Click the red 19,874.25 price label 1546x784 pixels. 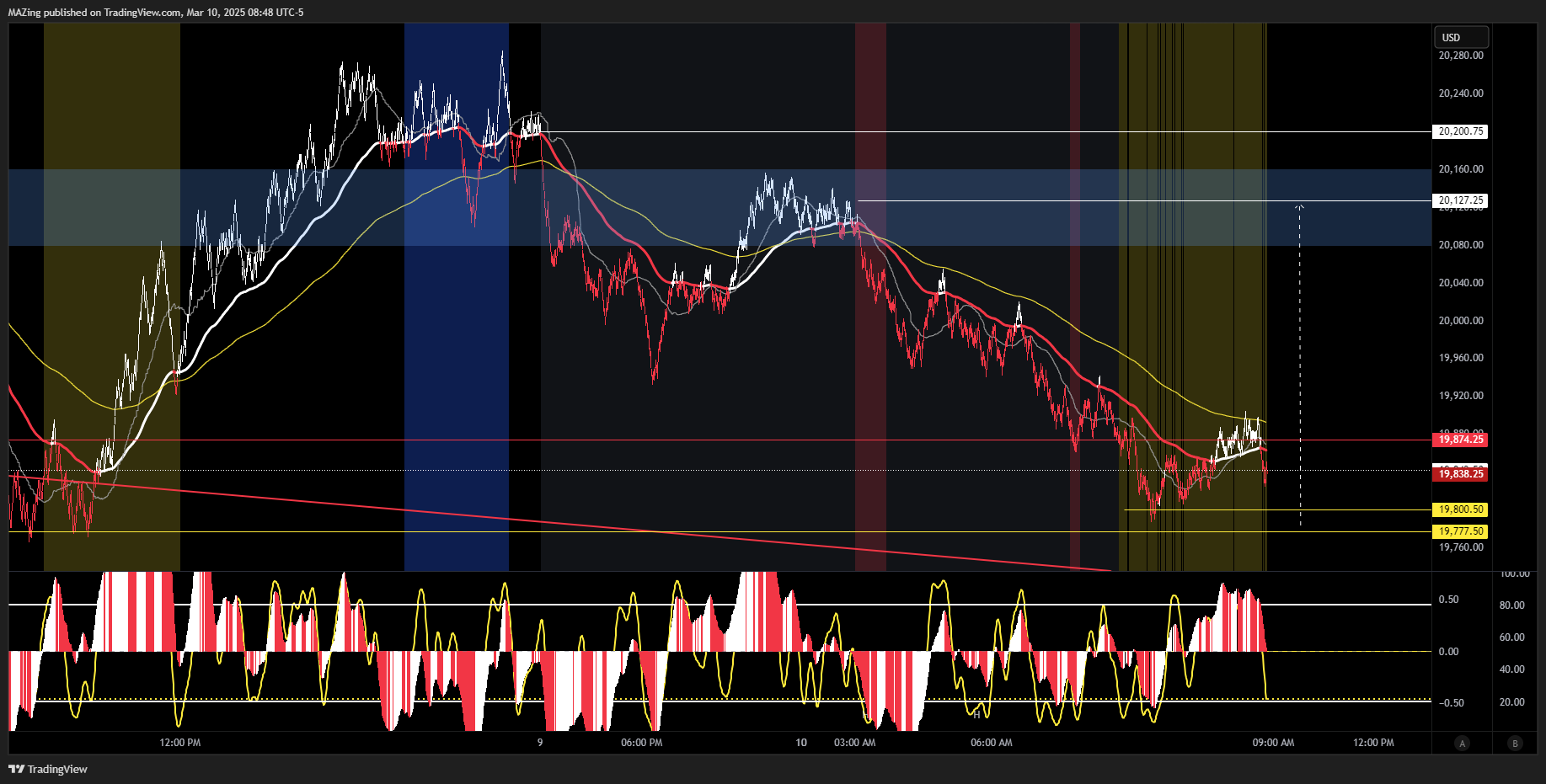(1460, 440)
